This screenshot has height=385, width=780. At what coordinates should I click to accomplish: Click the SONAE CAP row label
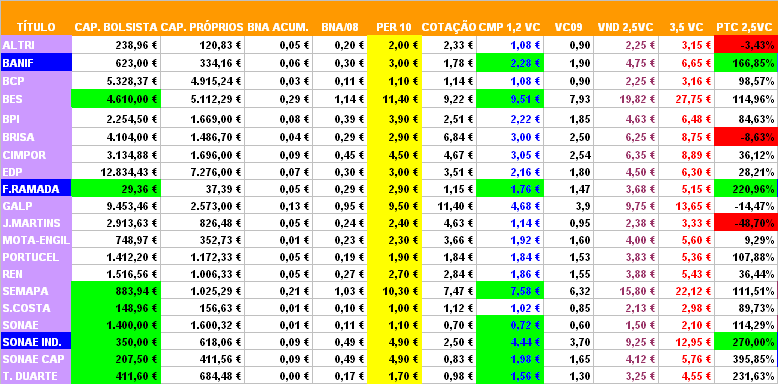(x=36, y=359)
